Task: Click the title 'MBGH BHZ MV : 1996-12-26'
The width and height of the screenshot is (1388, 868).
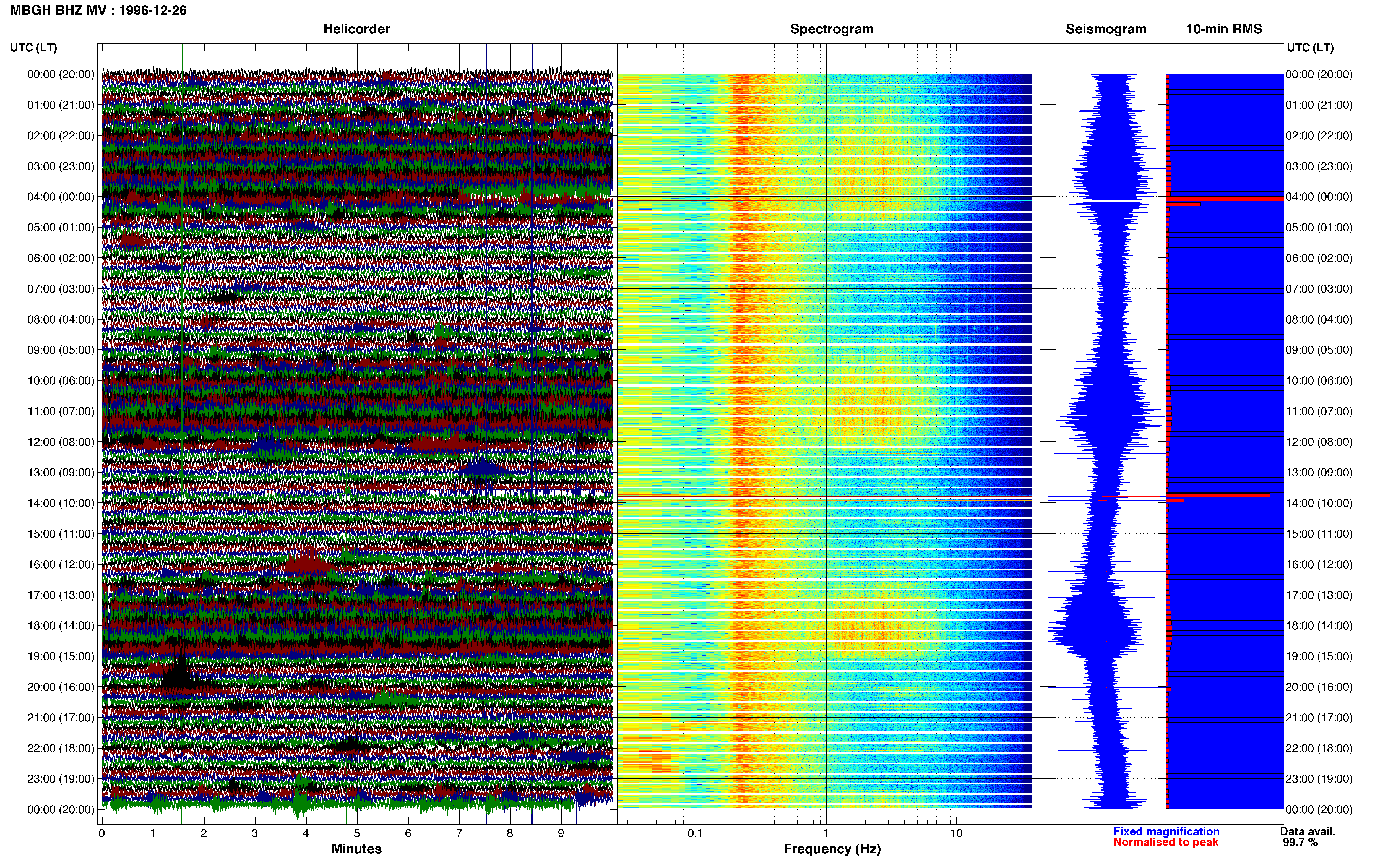Action: click(98, 10)
